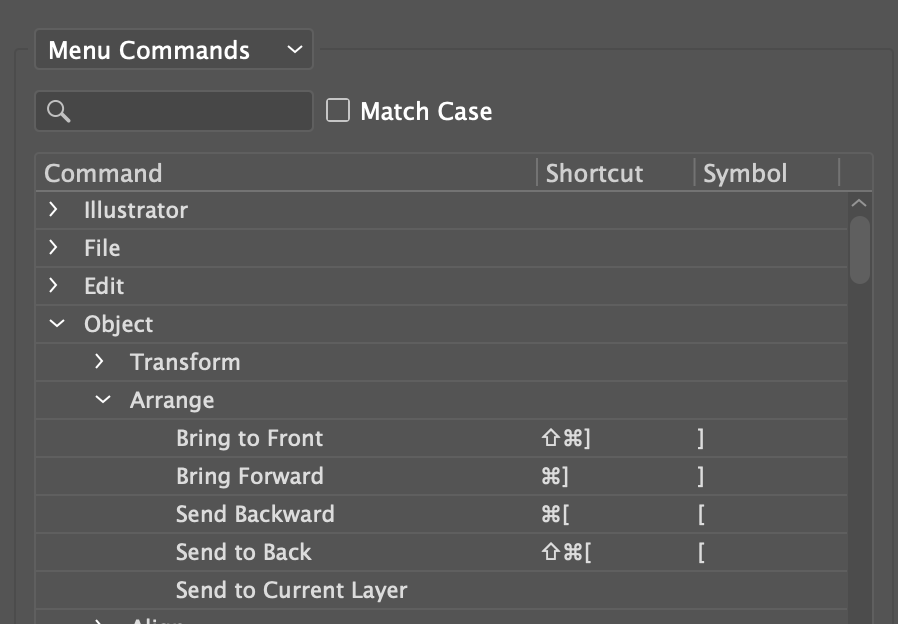
Task: Select the Bring to Front command
Action: [249, 438]
